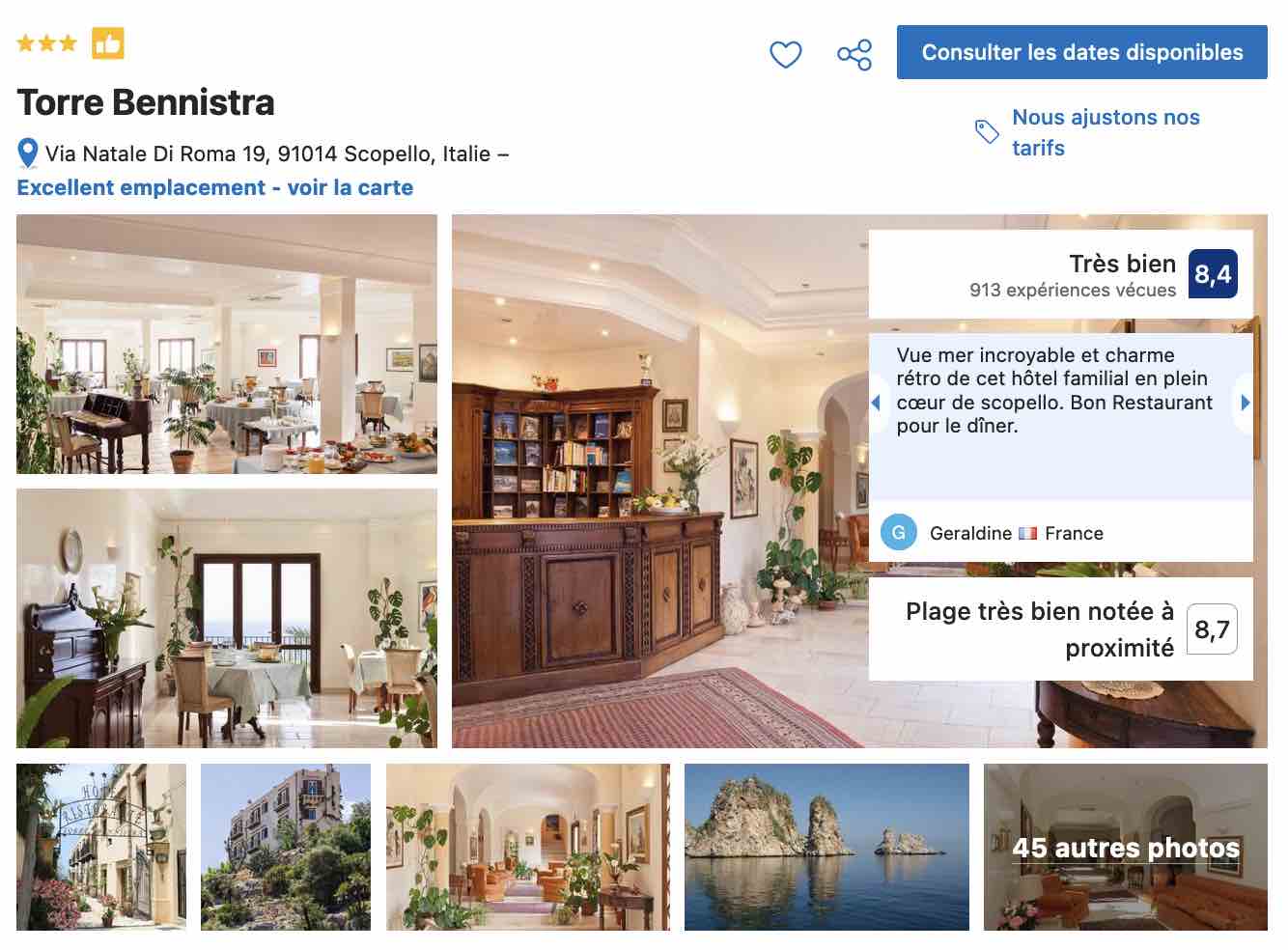1288x950 pixels.
Task: Show the previous guest review
Action: pos(876,403)
